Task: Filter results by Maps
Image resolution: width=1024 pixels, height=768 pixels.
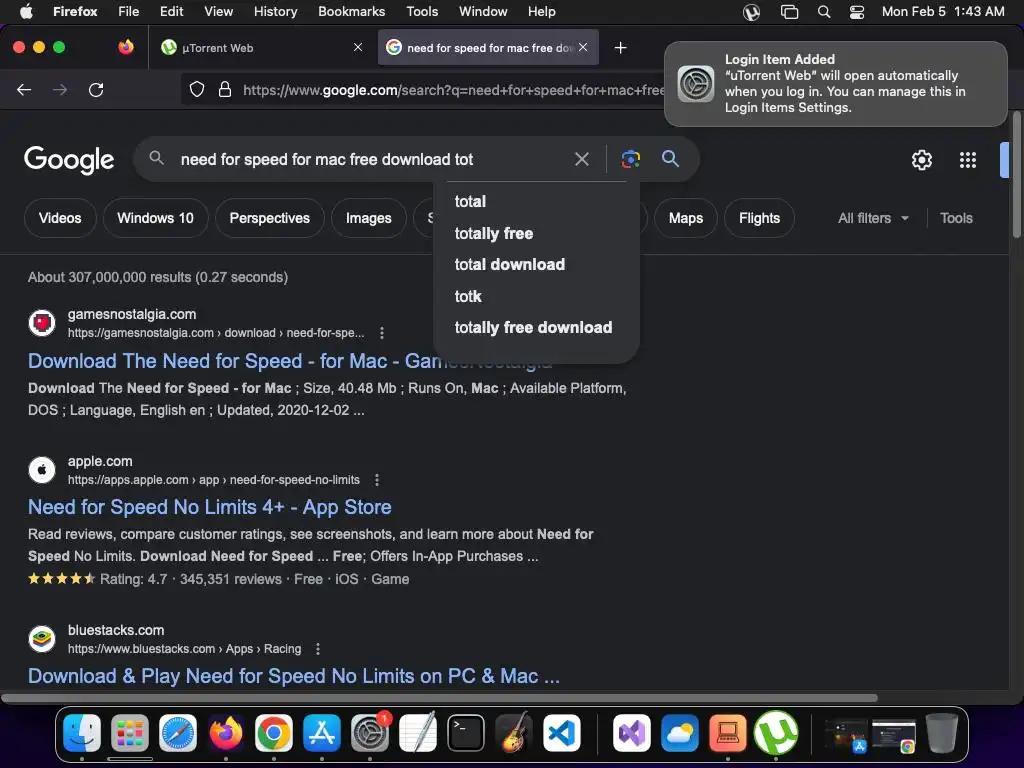Action: [x=686, y=218]
